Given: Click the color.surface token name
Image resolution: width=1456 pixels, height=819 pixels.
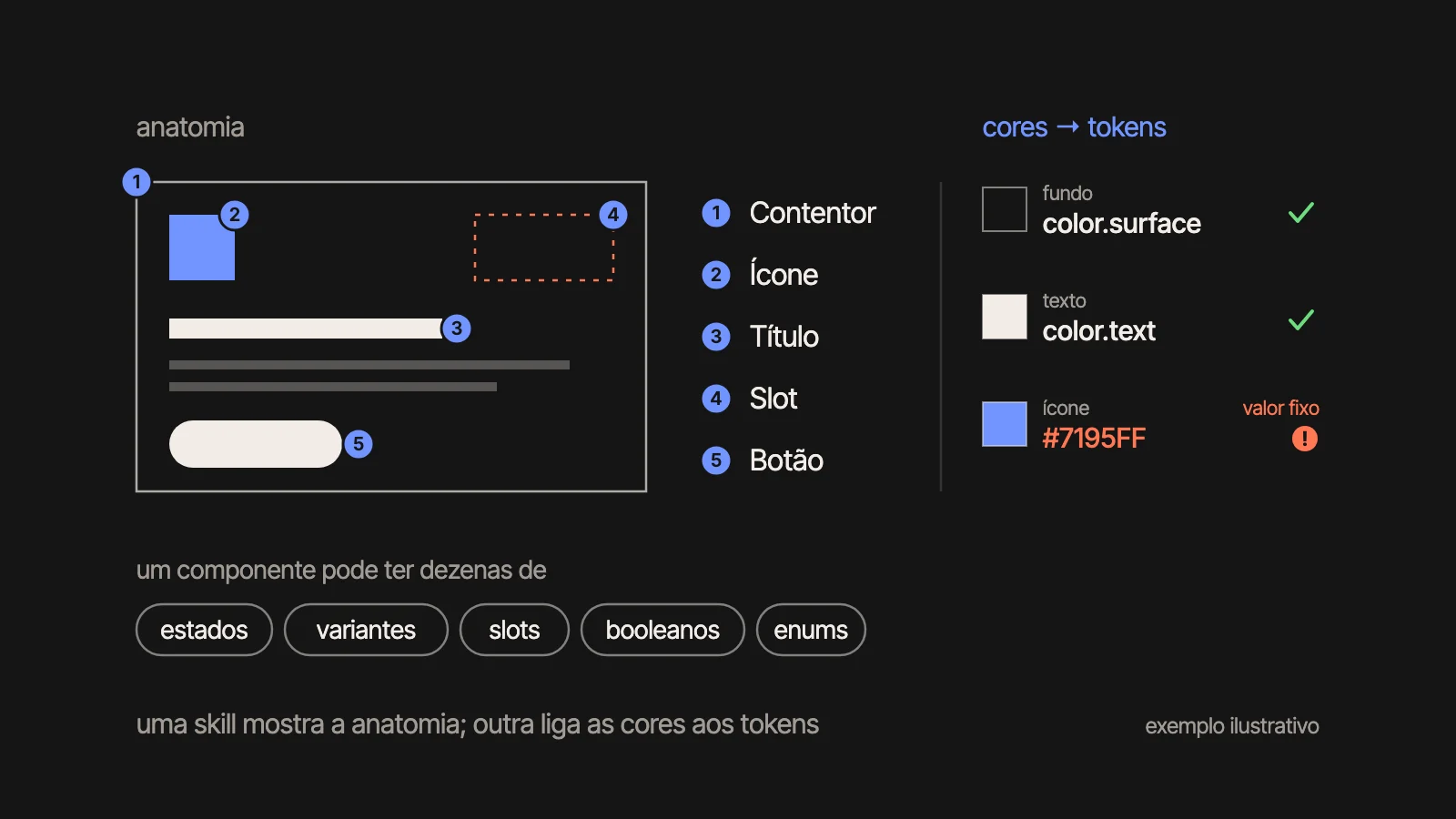Looking at the screenshot, I should [1121, 224].
